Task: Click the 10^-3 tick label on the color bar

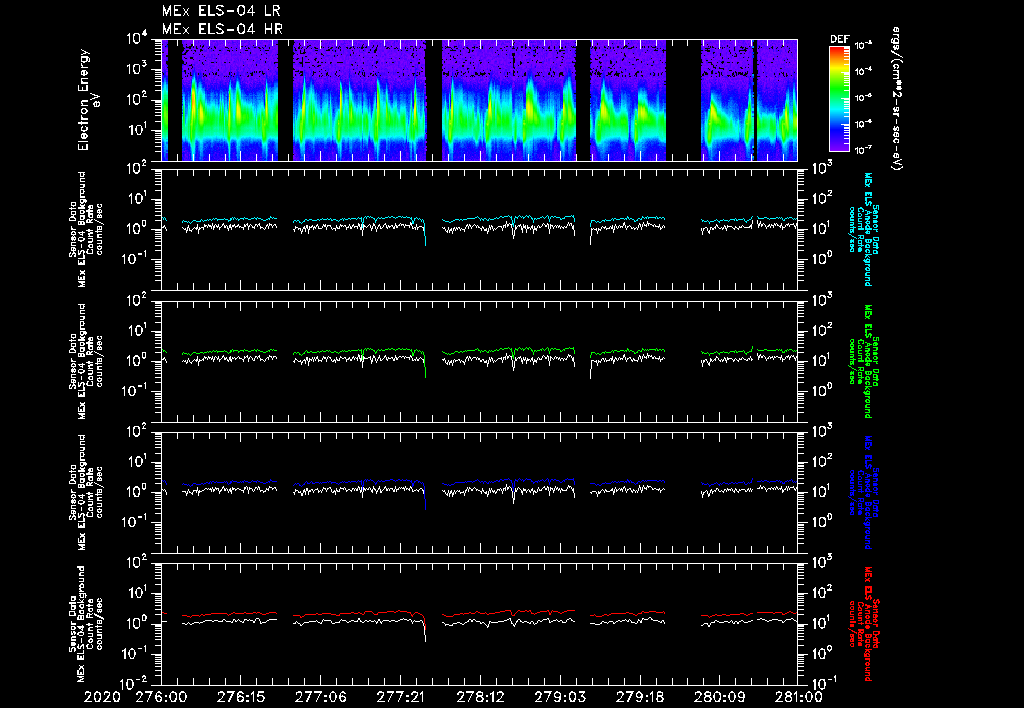Action: 865,45
